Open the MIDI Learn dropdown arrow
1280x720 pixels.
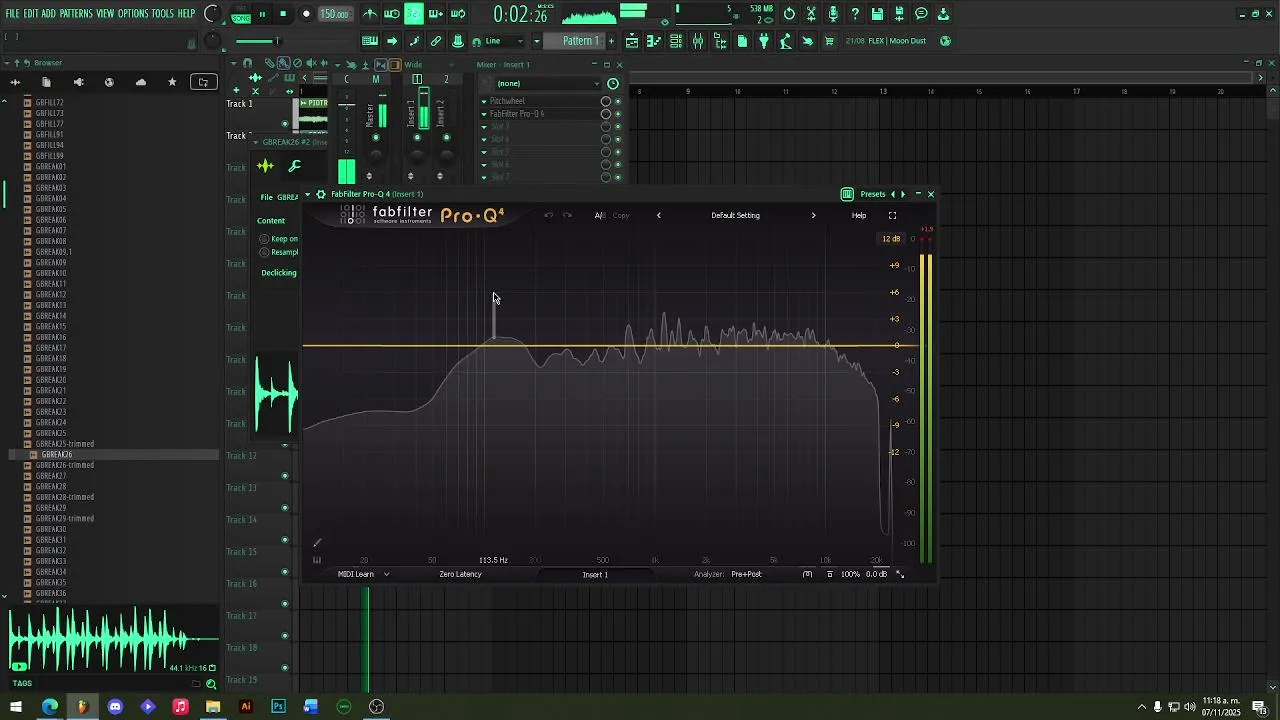(386, 574)
